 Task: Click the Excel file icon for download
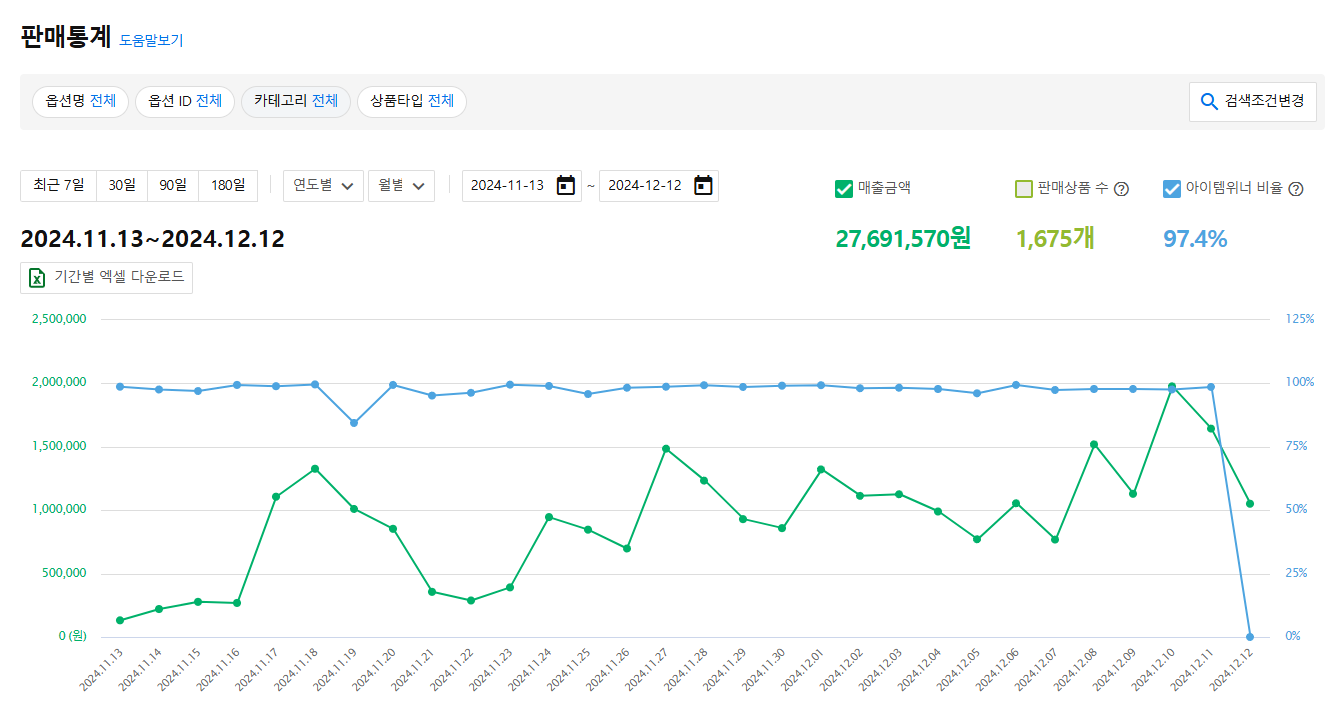[x=37, y=278]
